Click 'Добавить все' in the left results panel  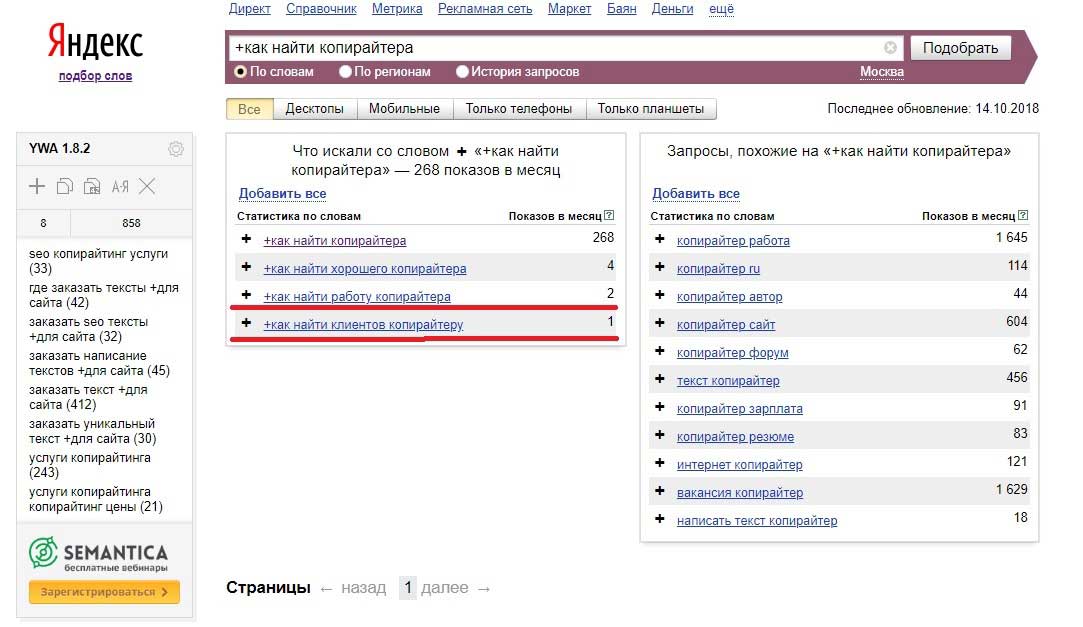coord(282,194)
